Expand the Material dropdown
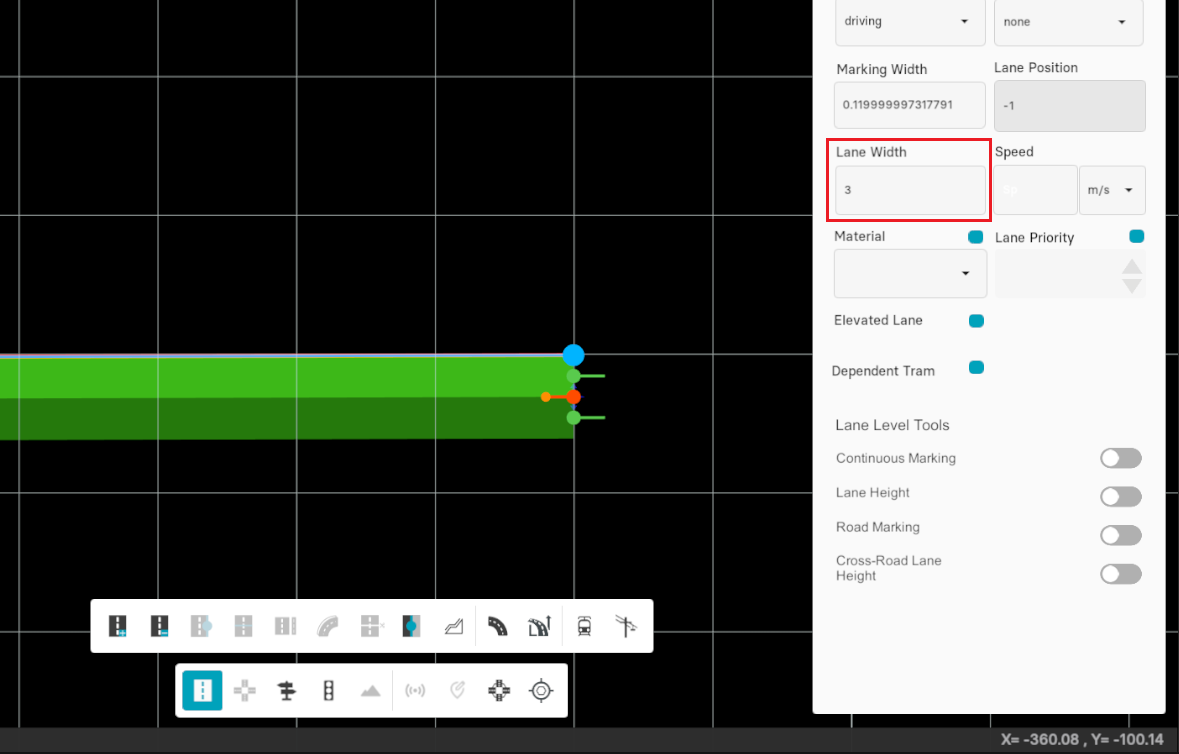The width and height of the screenshot is (1179, 754). pos(910,273)
